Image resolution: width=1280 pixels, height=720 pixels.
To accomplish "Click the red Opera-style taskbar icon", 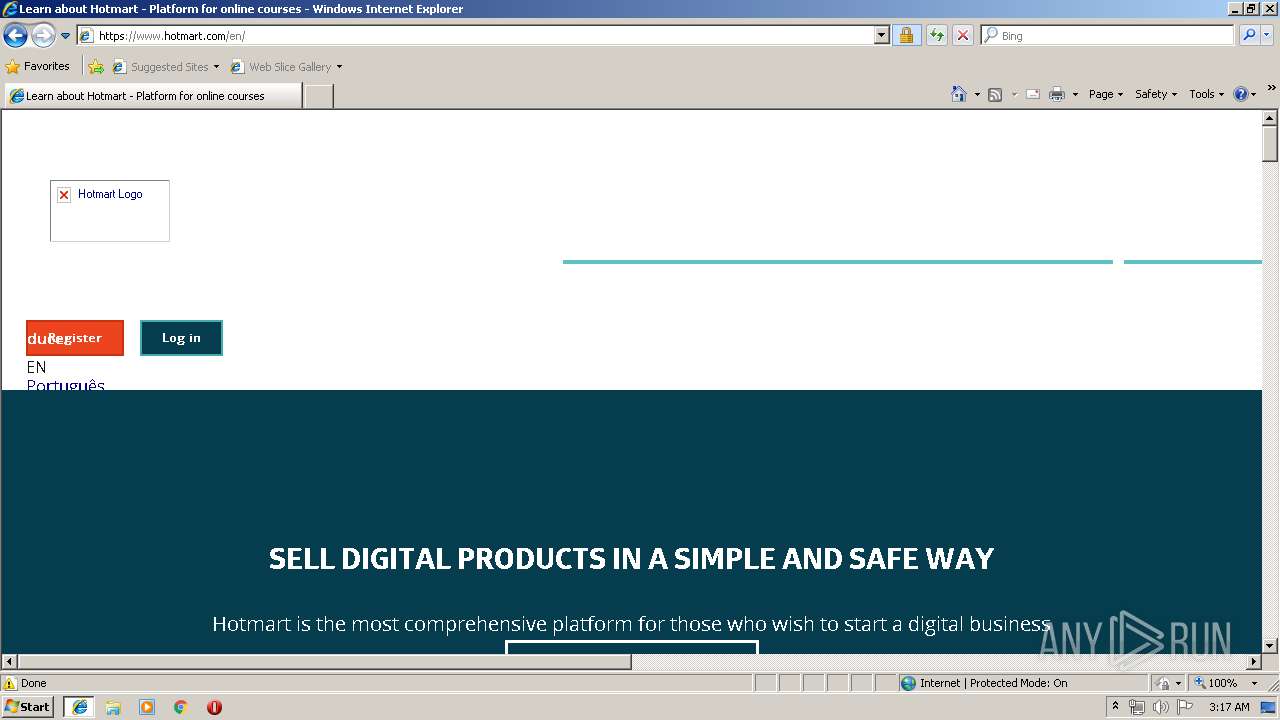I will 214,707.
